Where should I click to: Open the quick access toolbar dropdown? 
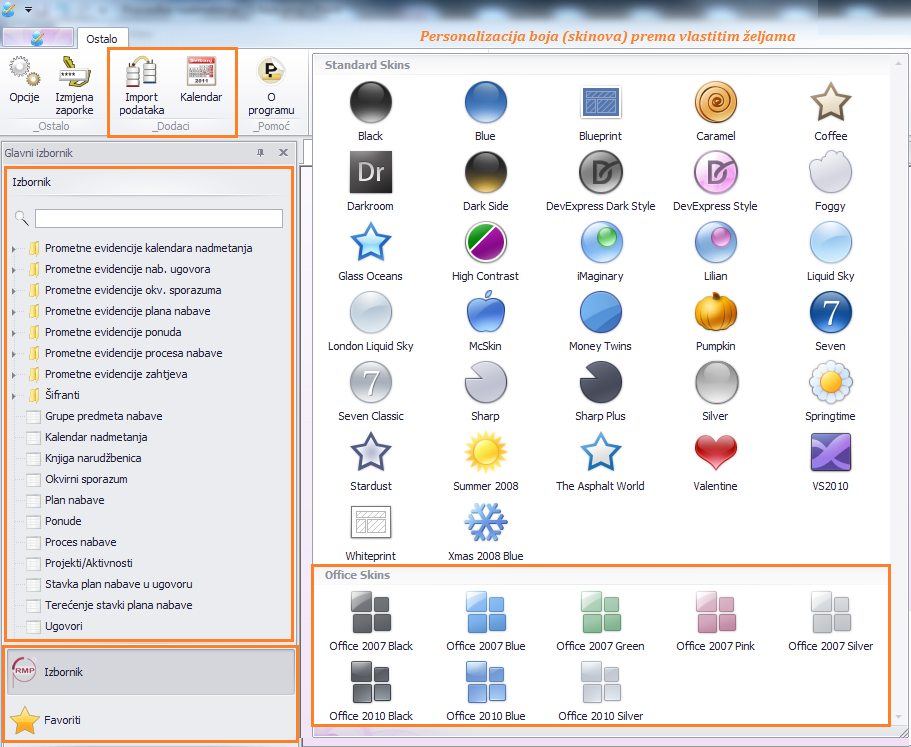coord(28,9)
